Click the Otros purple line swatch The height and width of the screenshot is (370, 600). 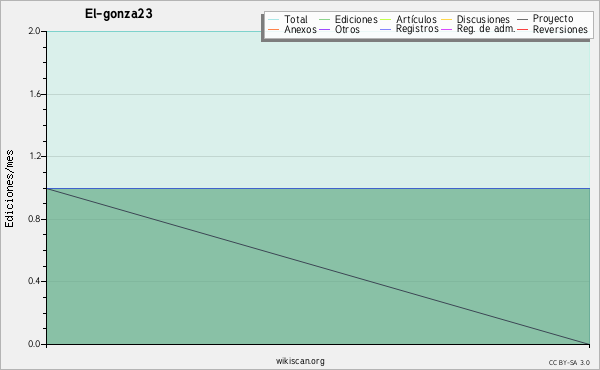324,29
